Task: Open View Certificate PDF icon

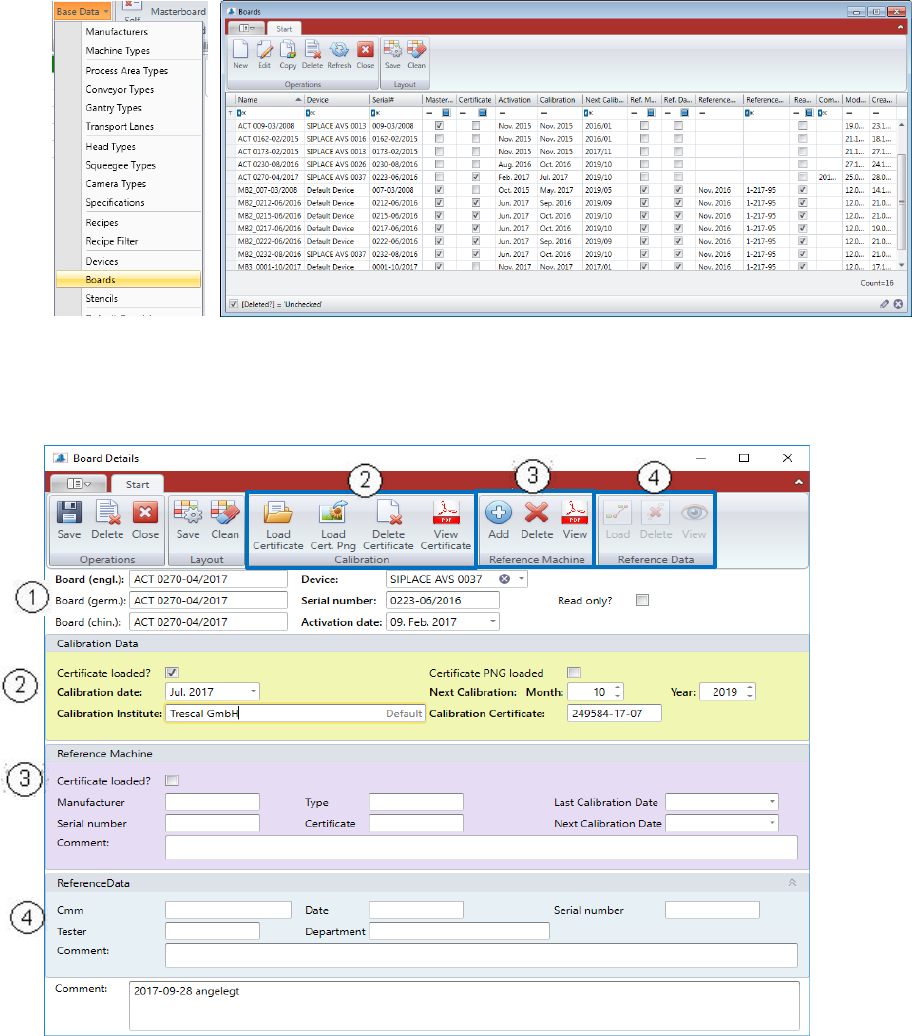Action: pyautogui.click(x=445, y=514)
